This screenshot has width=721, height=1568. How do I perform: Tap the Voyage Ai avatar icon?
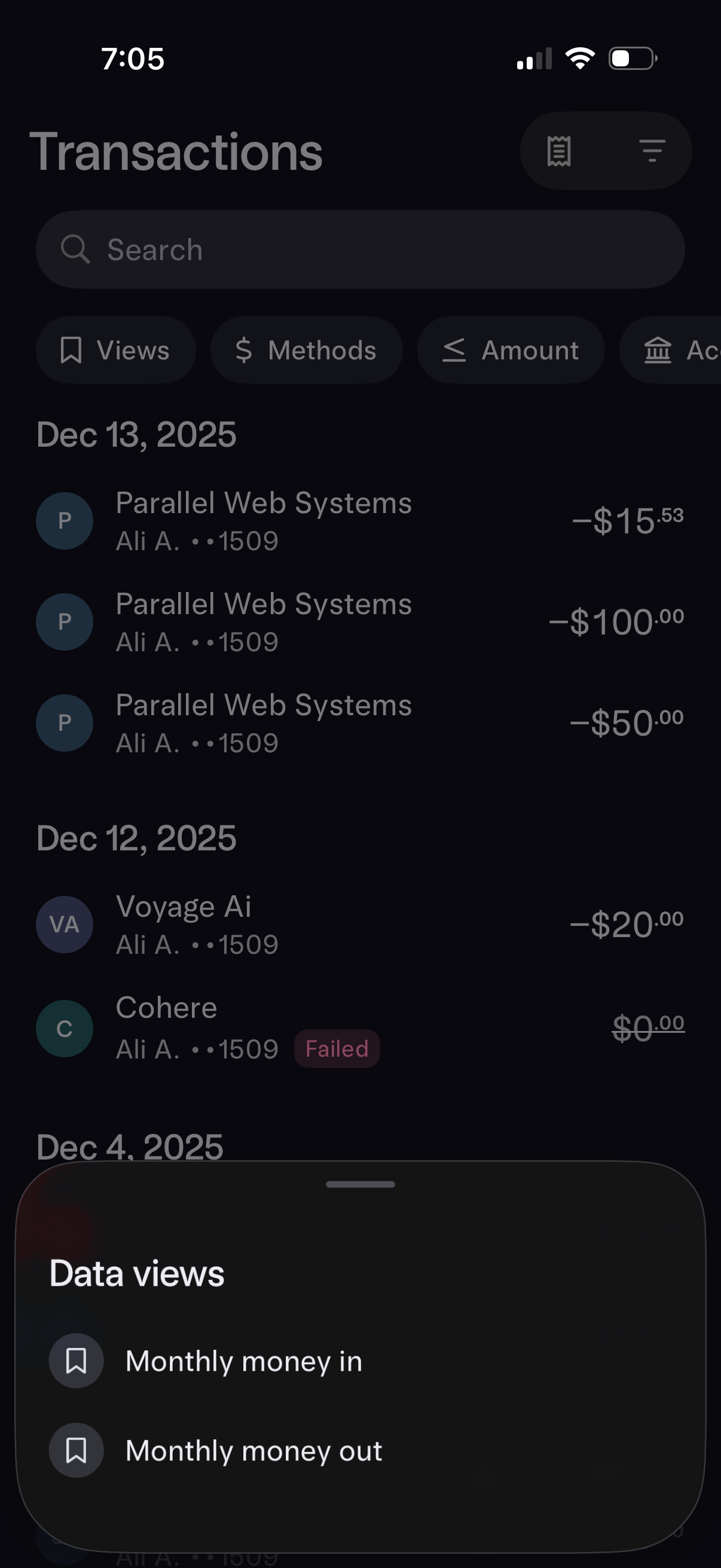pos(65,924)
